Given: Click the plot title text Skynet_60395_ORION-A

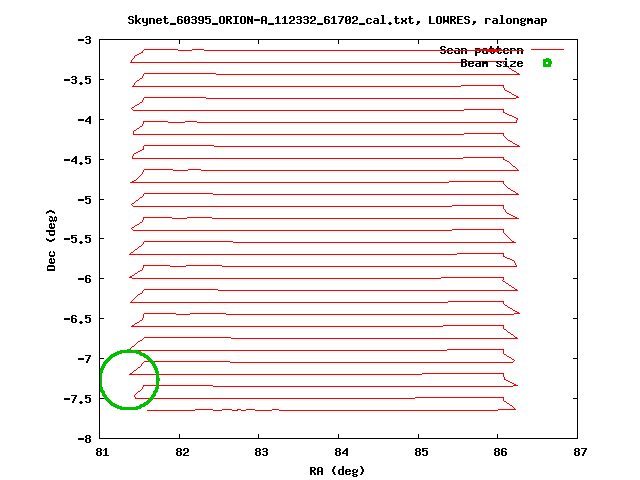Looking at the screenshot, I should 337,20.
